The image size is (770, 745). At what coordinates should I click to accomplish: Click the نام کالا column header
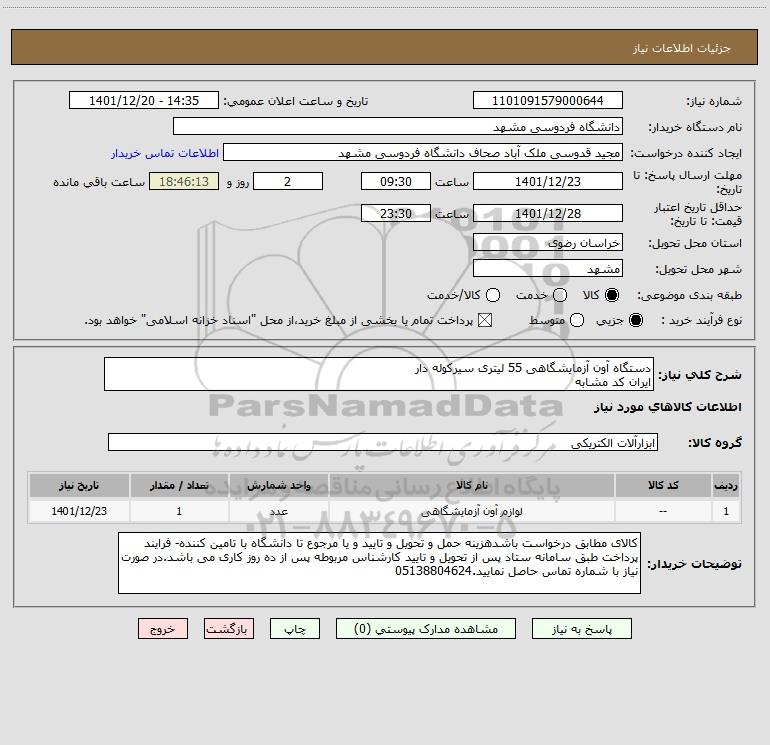471,485
